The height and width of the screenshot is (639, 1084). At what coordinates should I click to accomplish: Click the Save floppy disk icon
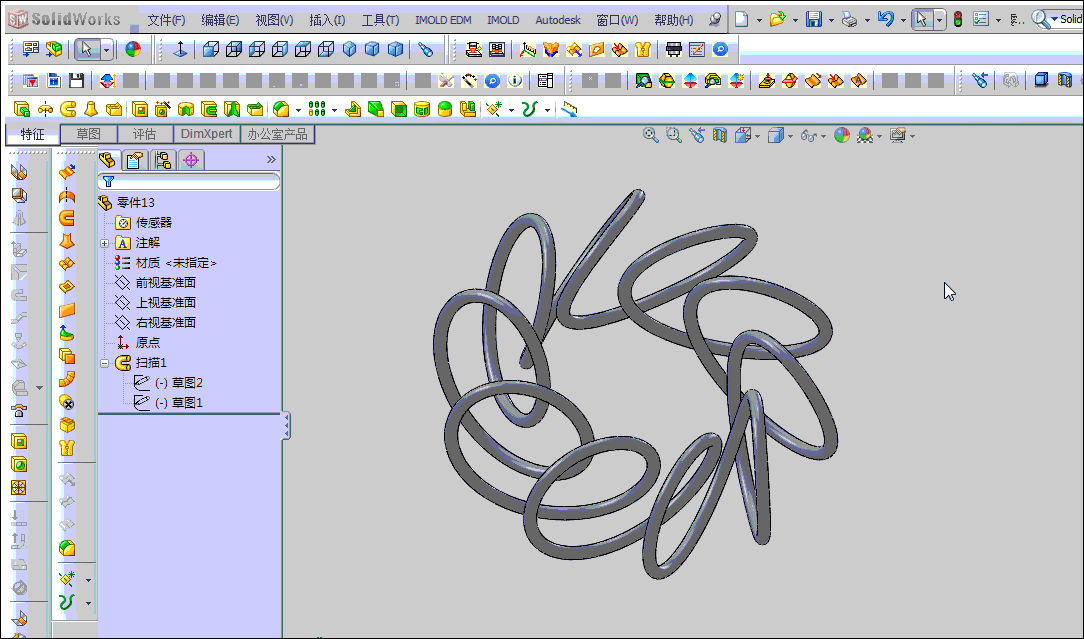[x=814, y=19]
